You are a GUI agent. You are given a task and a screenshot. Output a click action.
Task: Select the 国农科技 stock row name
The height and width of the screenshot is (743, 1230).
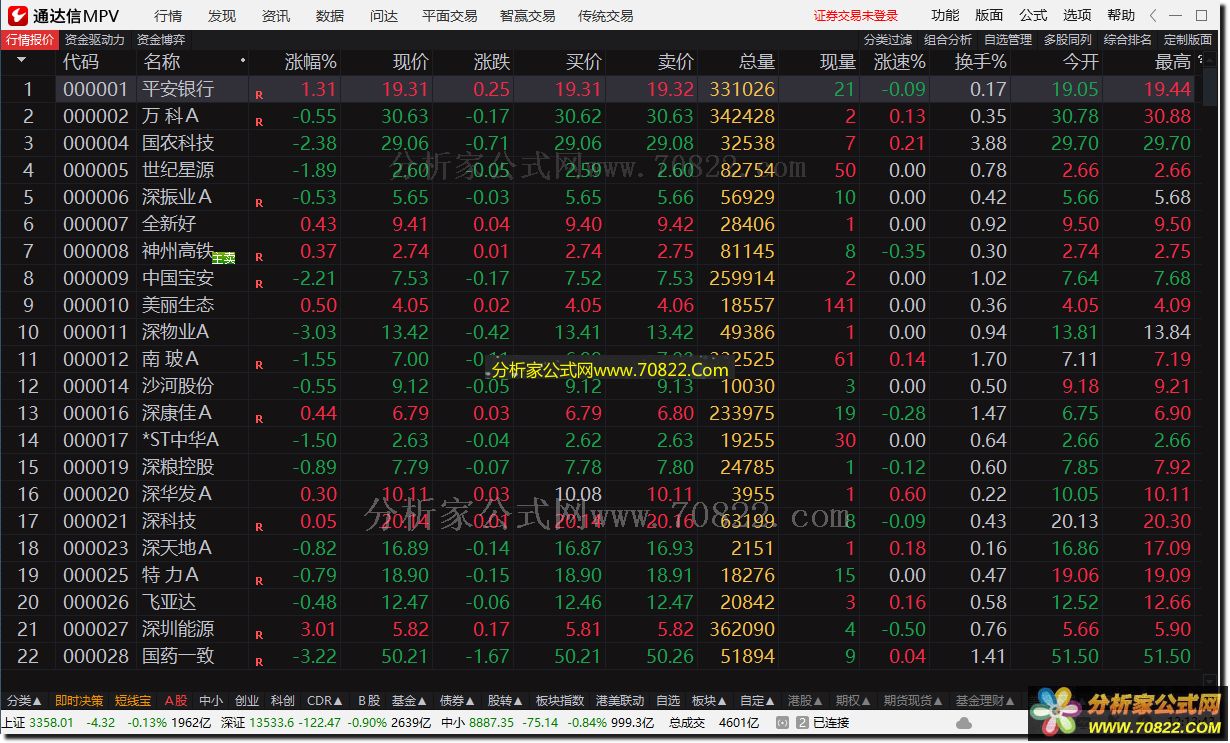click(x=178, y=143)
